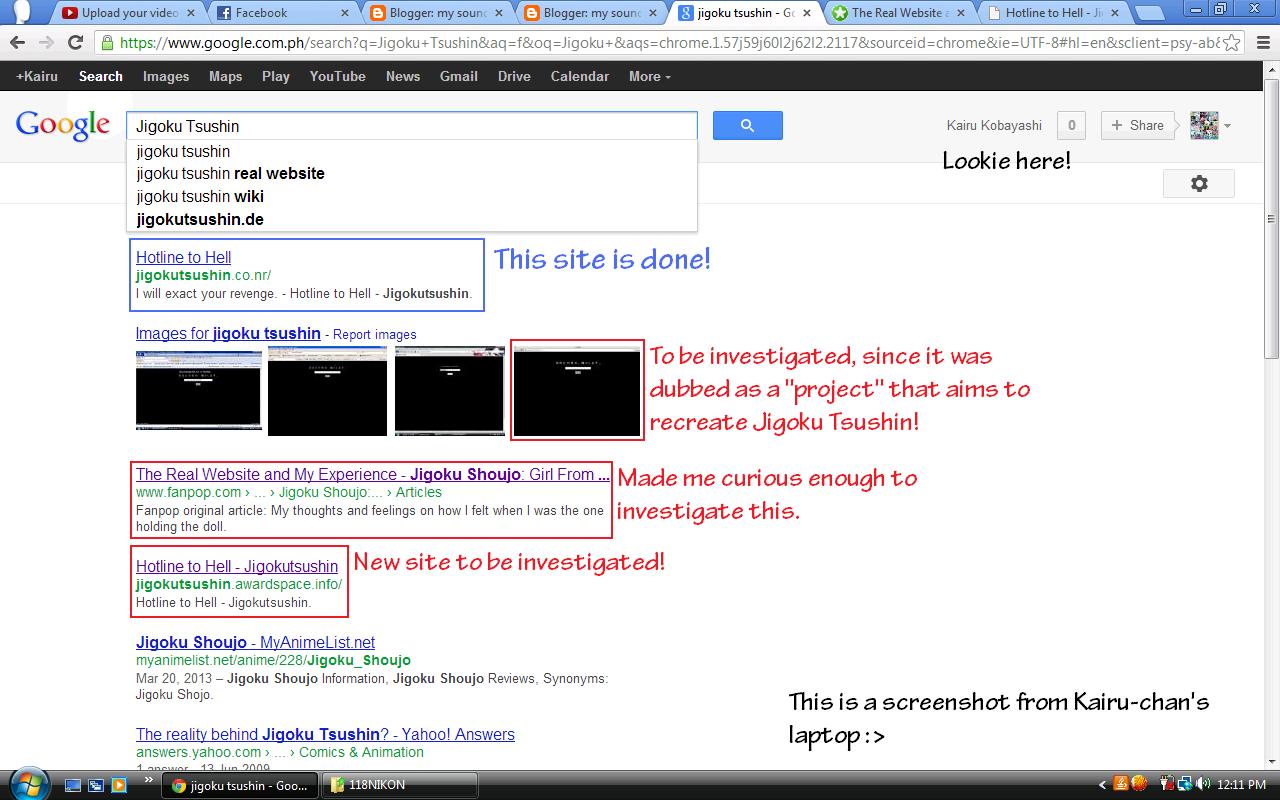
Task: Launch media player from quick launch
Action: [119, 785]
